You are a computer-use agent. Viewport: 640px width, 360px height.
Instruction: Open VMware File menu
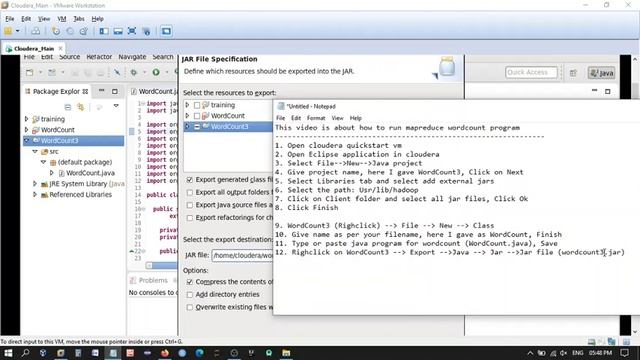pos(10,19)
